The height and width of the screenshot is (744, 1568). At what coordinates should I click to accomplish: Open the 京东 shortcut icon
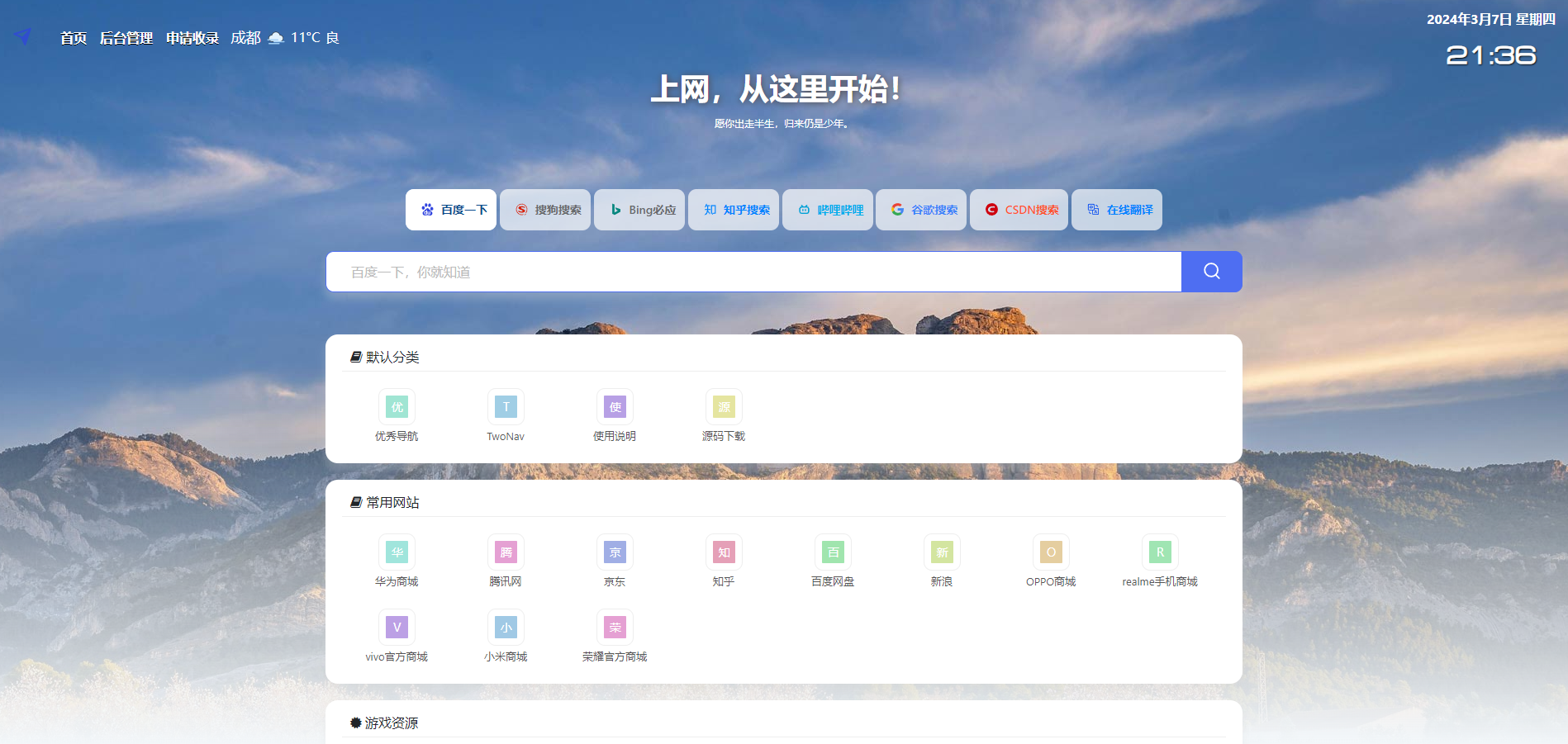[615, 552]
